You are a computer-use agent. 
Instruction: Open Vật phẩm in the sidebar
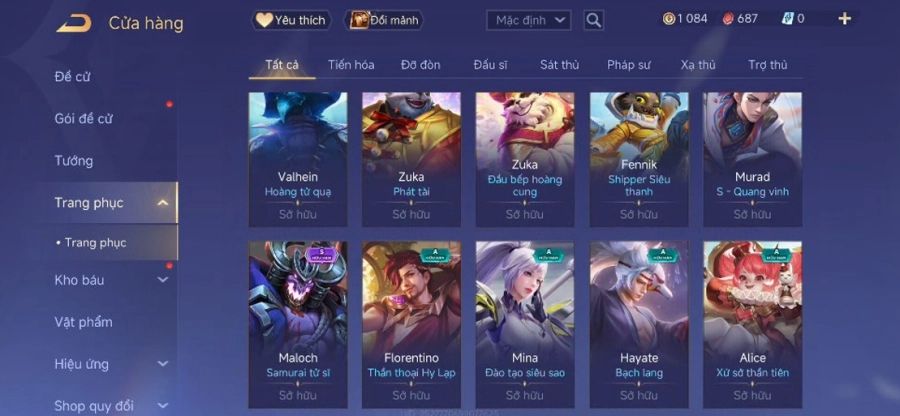pyautogui.click(x=83, y=322)
